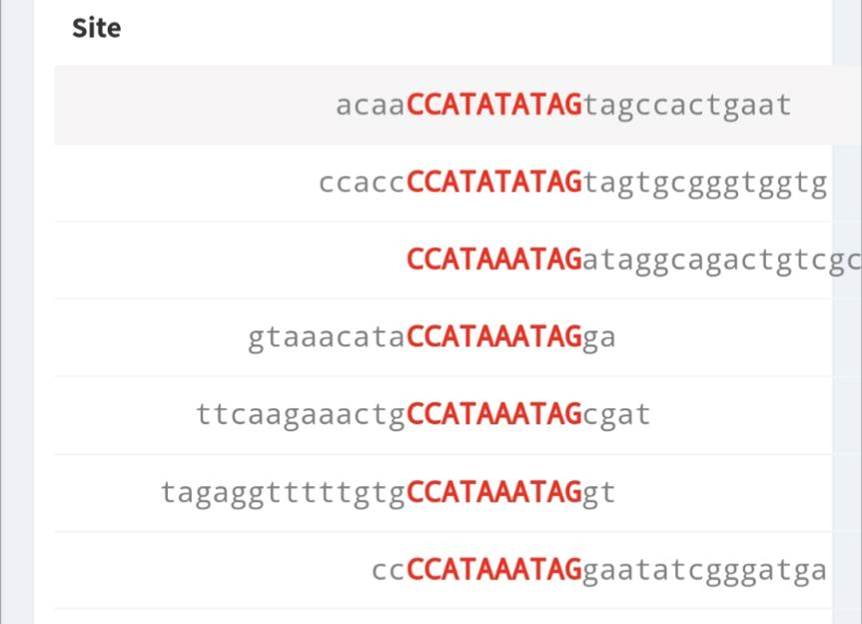Select the gtaaacata leading sequence
Screen dimensions: 862x624
tap(327, 338)
